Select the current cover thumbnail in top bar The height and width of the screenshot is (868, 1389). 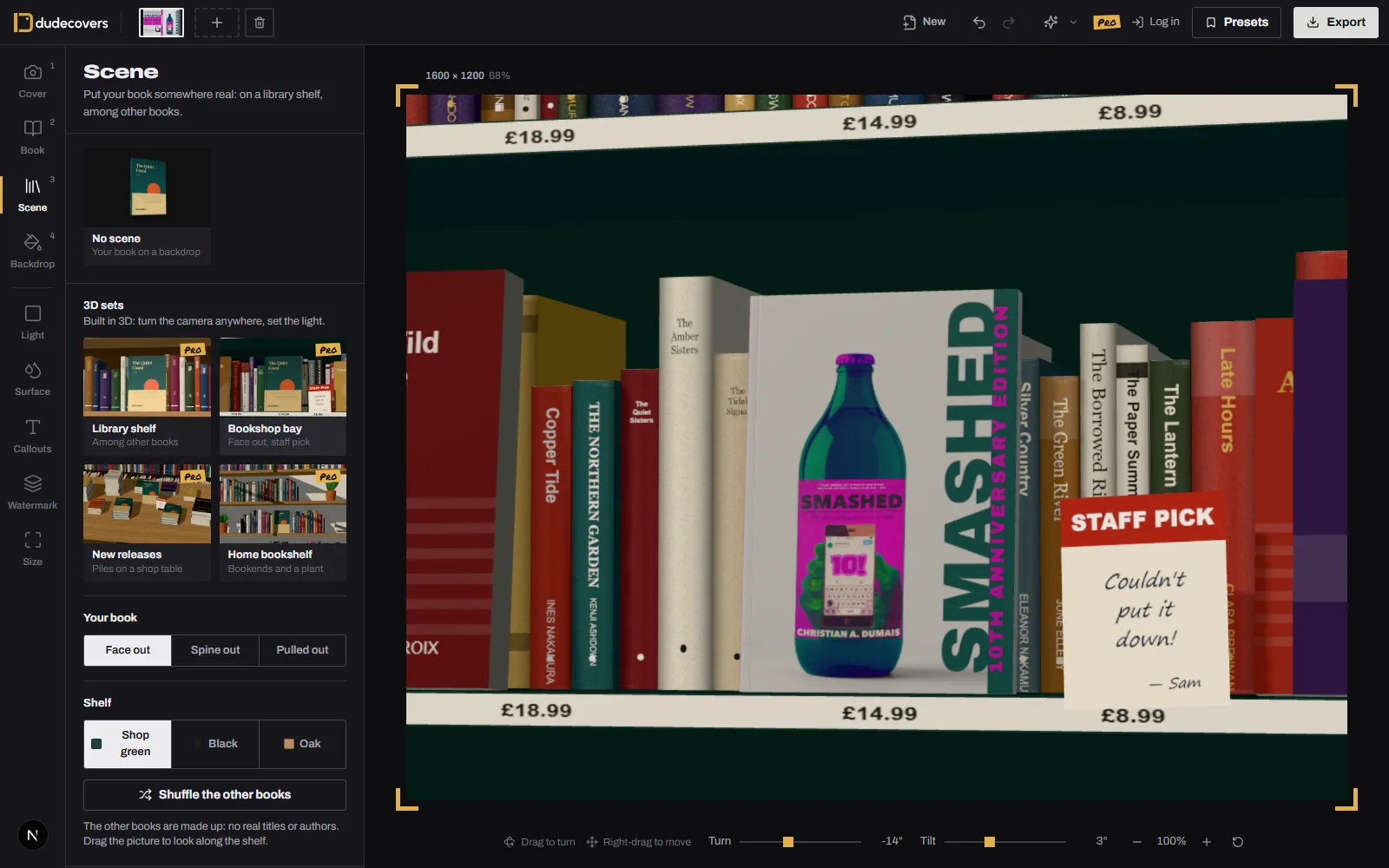click(161, 23)
